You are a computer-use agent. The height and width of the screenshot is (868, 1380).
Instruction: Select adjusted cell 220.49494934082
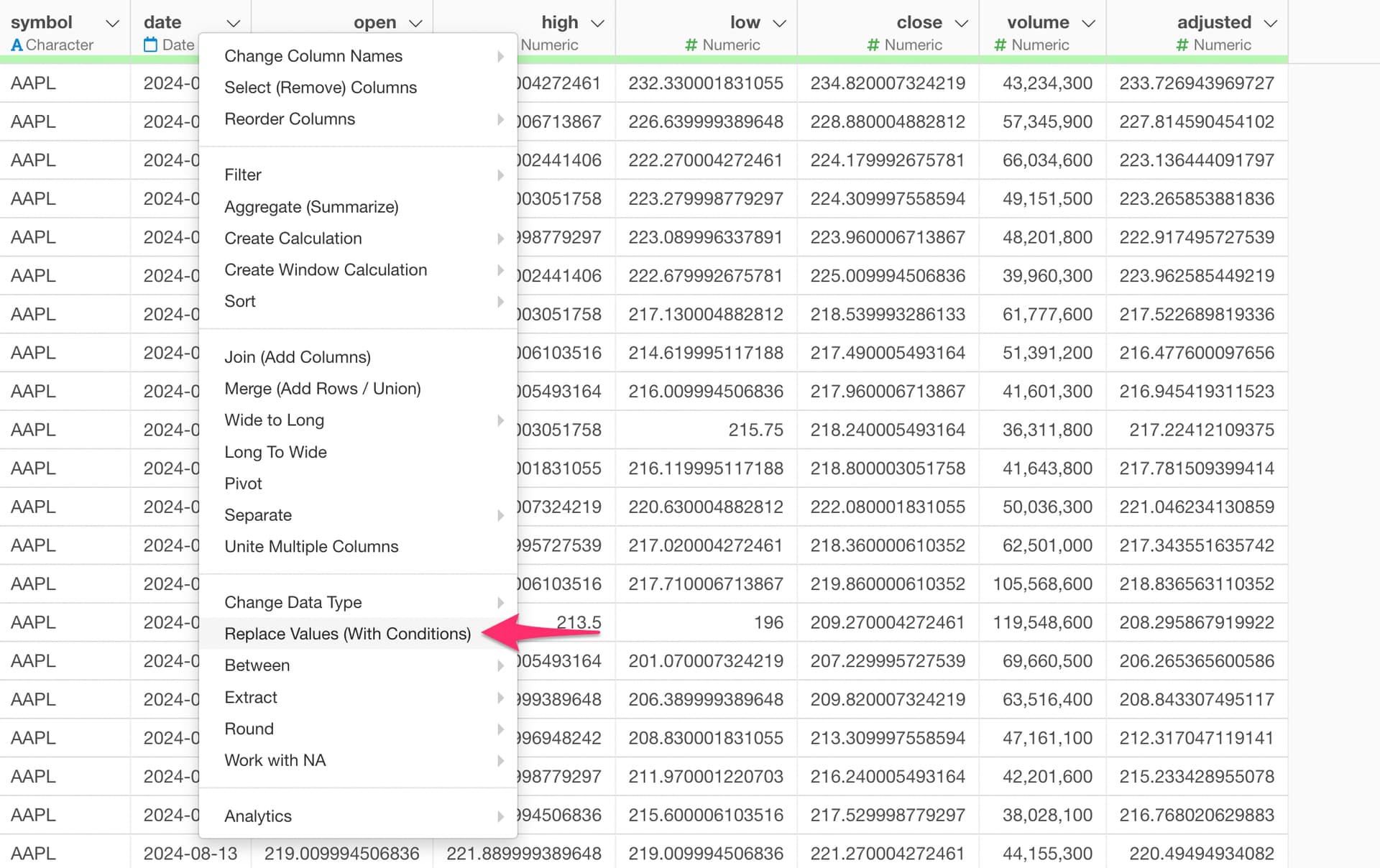1197,854
